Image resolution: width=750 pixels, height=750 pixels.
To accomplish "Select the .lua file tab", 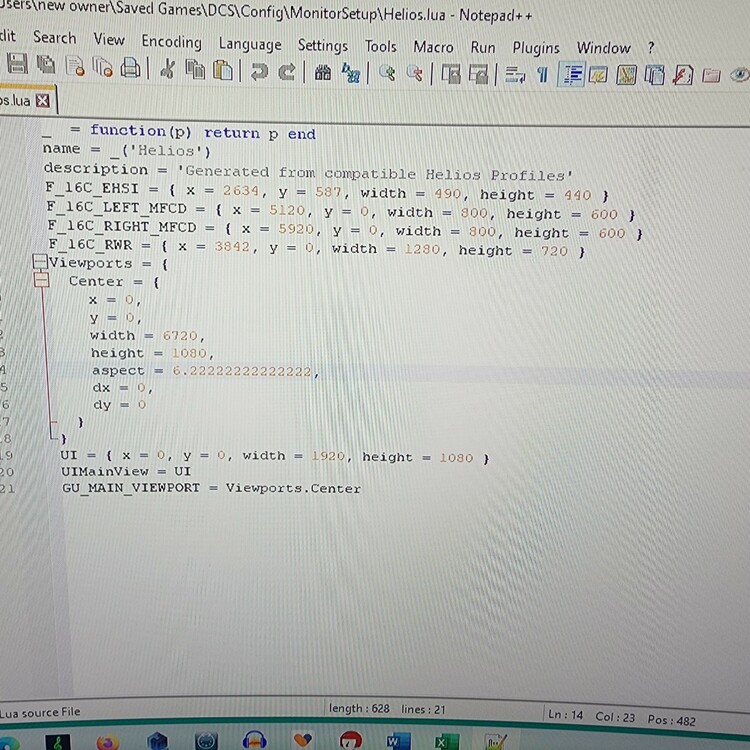I will (x=26, y=100).
